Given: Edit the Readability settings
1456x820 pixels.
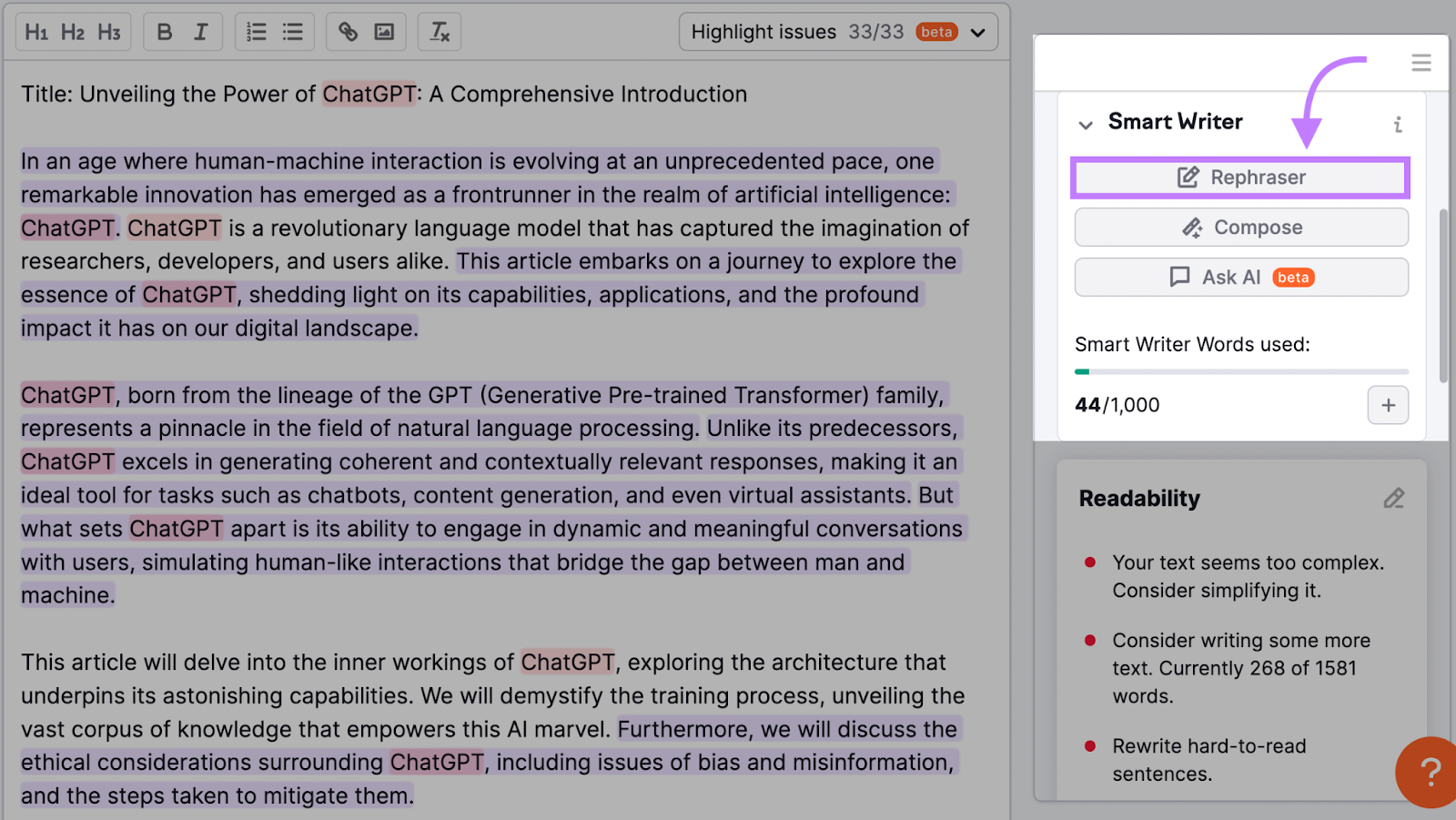Looking at the screenshot, I should (x=1394, y=498).
